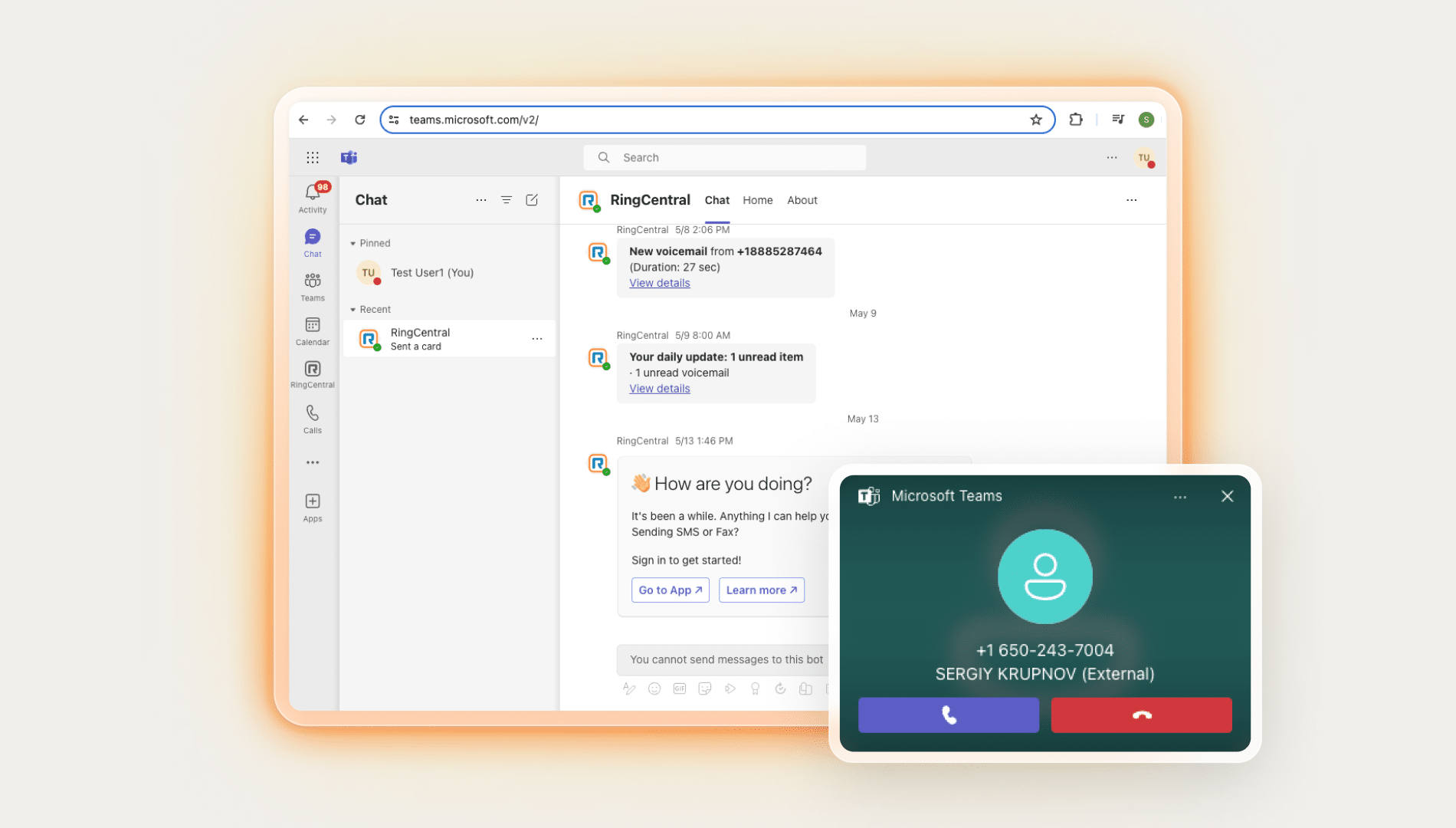Image resolution: width=1456 pixels, height=828 pixels.
Task: Open the sticker picker below the message box
Action: (704, 688)
